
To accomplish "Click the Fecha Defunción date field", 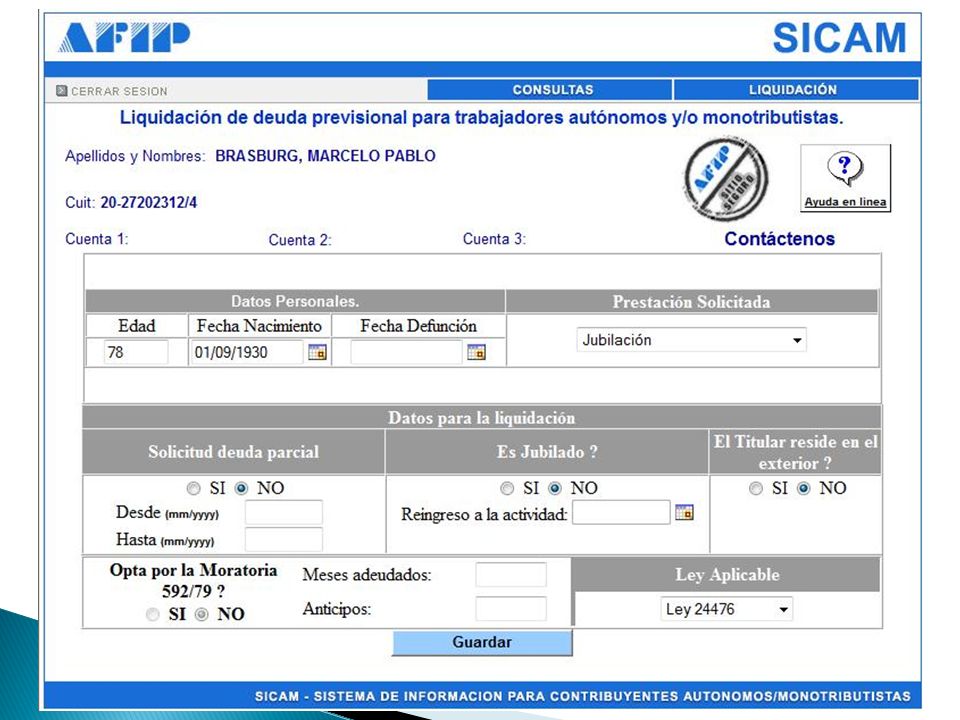I will tap(406, 352).
